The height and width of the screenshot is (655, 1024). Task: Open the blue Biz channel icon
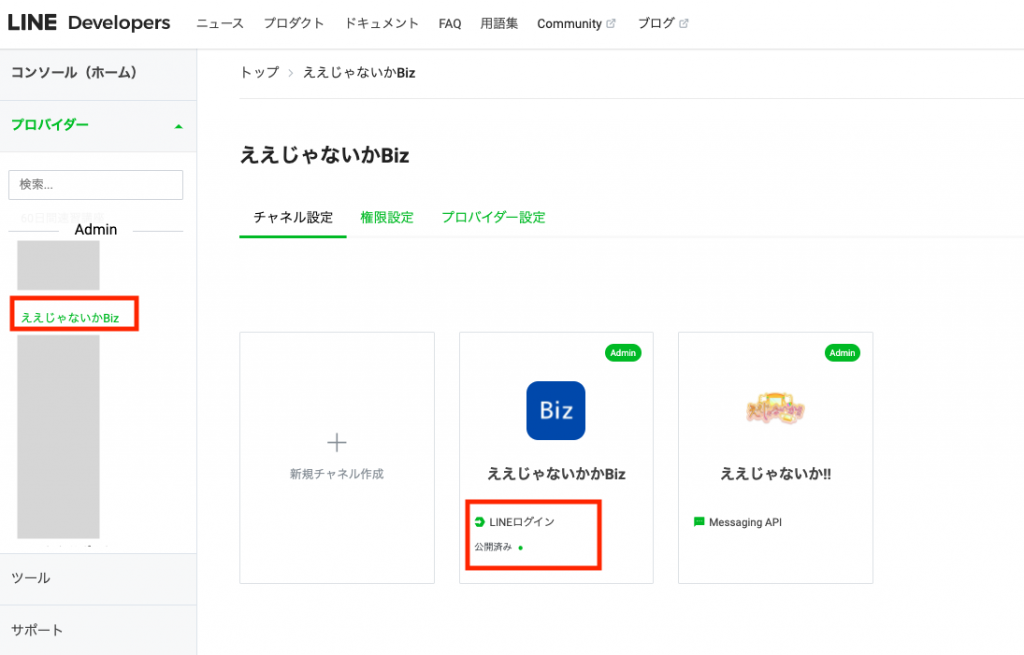point(556,411)
